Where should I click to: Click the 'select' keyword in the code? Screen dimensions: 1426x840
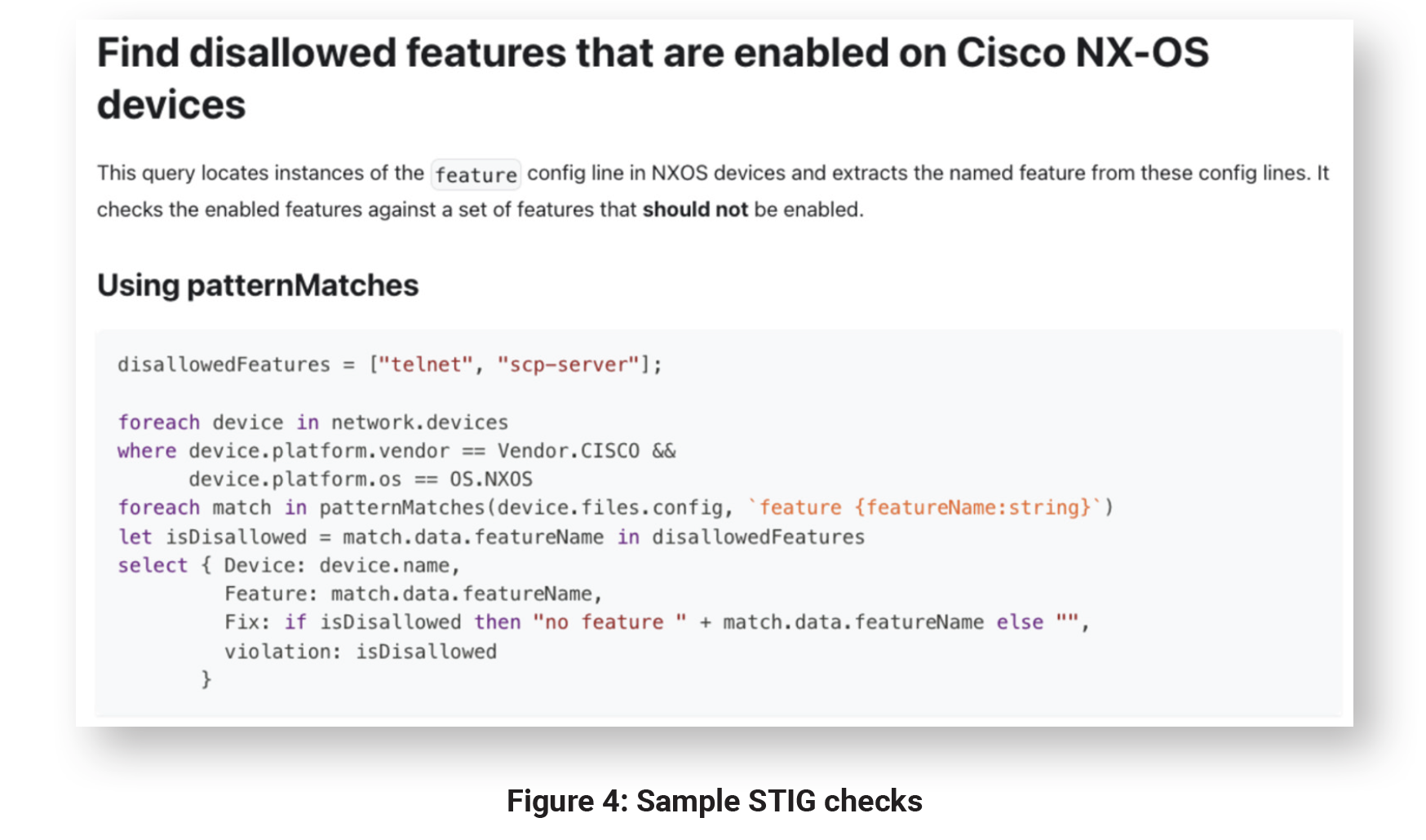[x=153, y=566]
